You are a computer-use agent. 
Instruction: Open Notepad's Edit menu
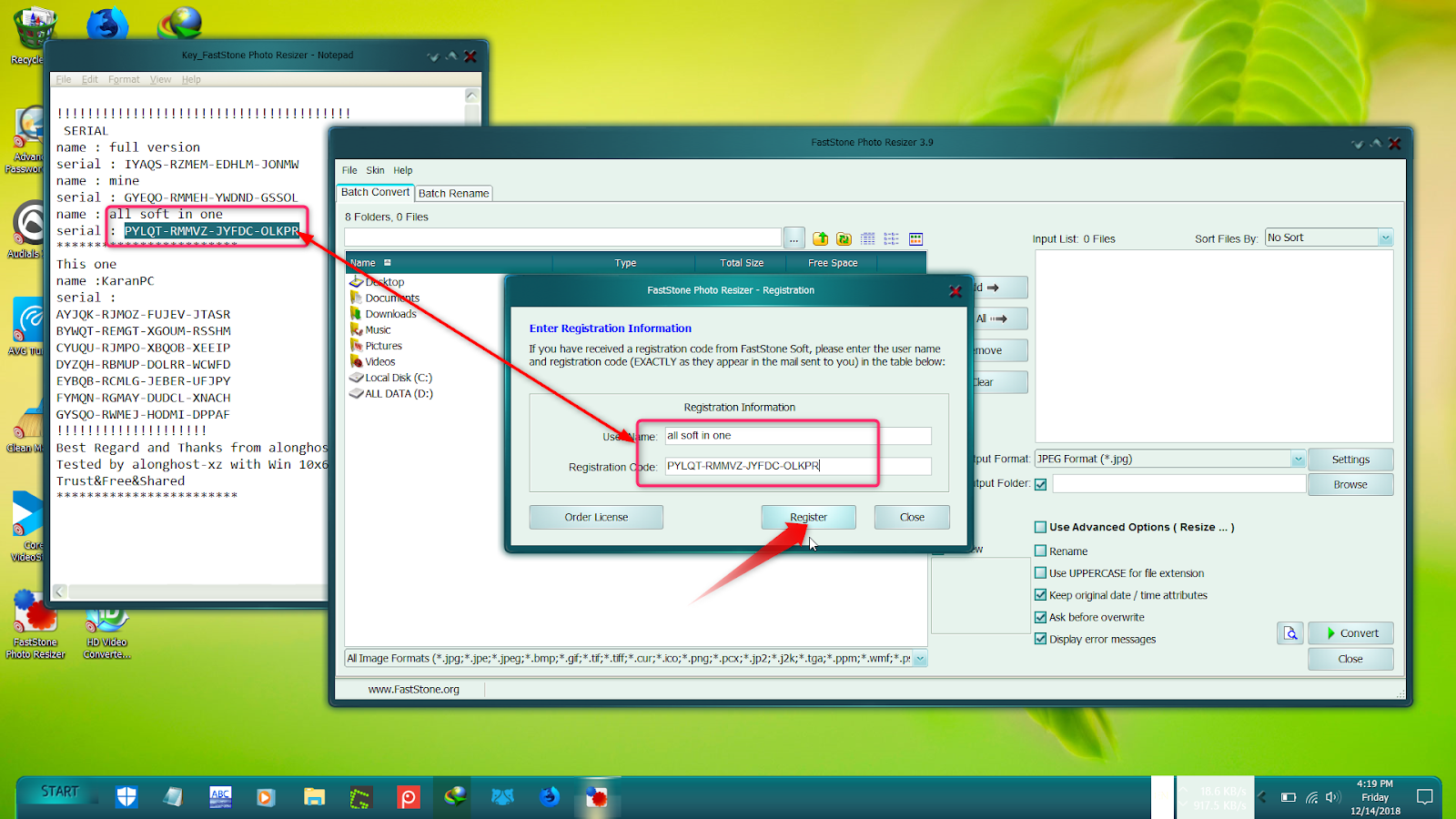tap(89, 79)
